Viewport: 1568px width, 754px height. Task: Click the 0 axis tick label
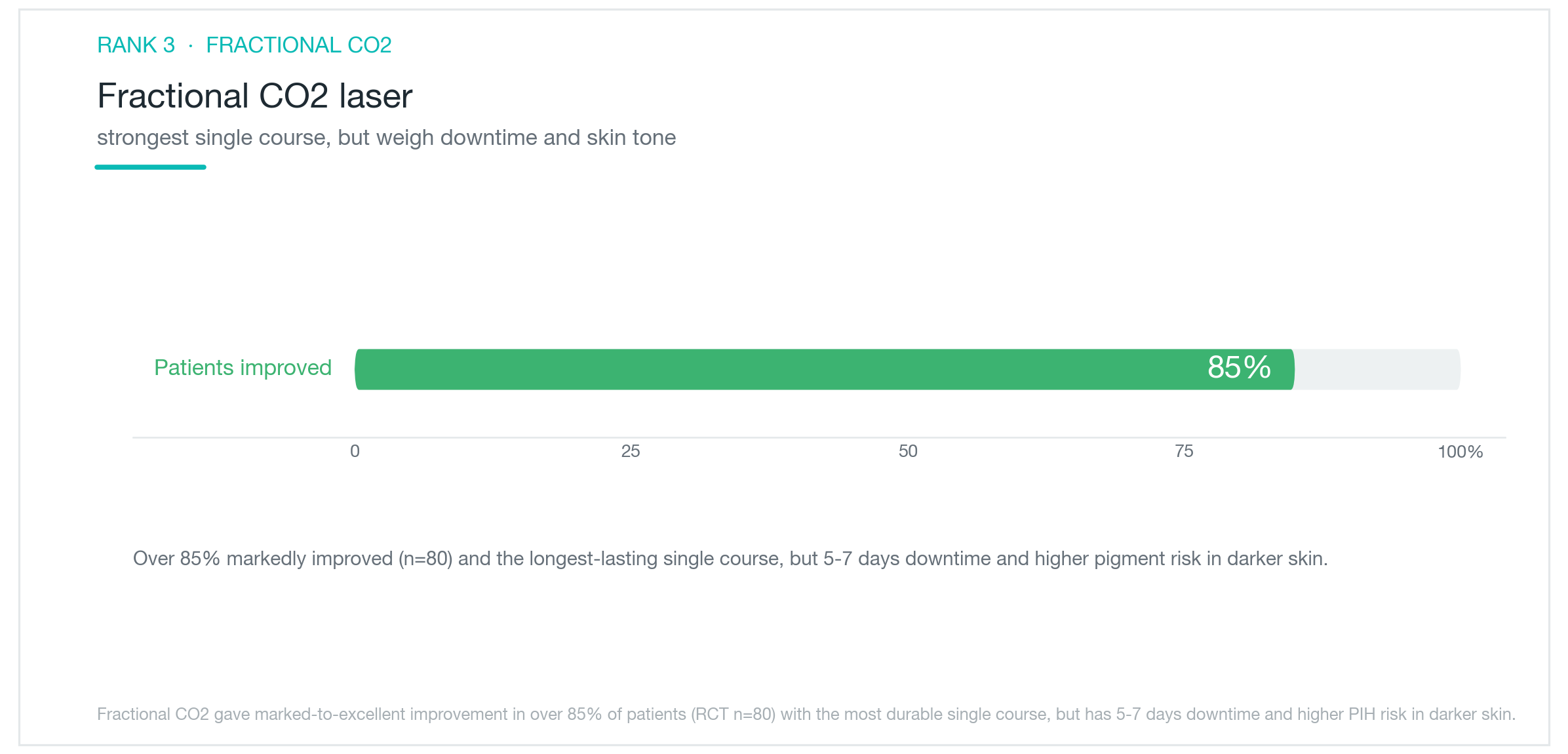(x=355, y=451)
